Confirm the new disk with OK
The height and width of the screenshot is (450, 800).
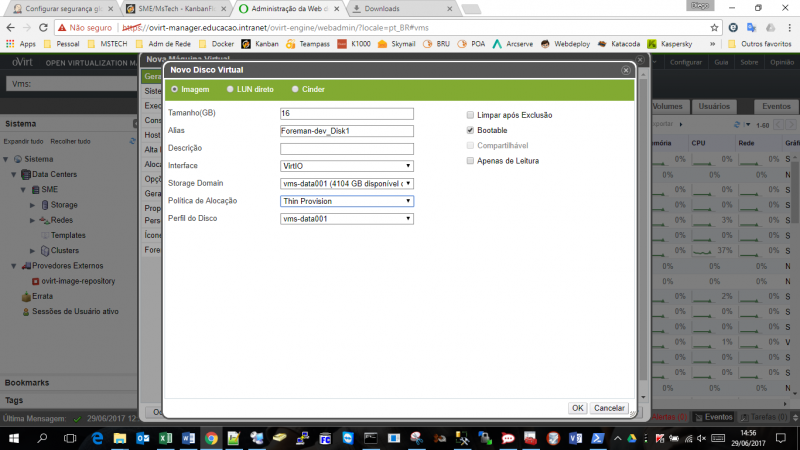click(577, 408)
